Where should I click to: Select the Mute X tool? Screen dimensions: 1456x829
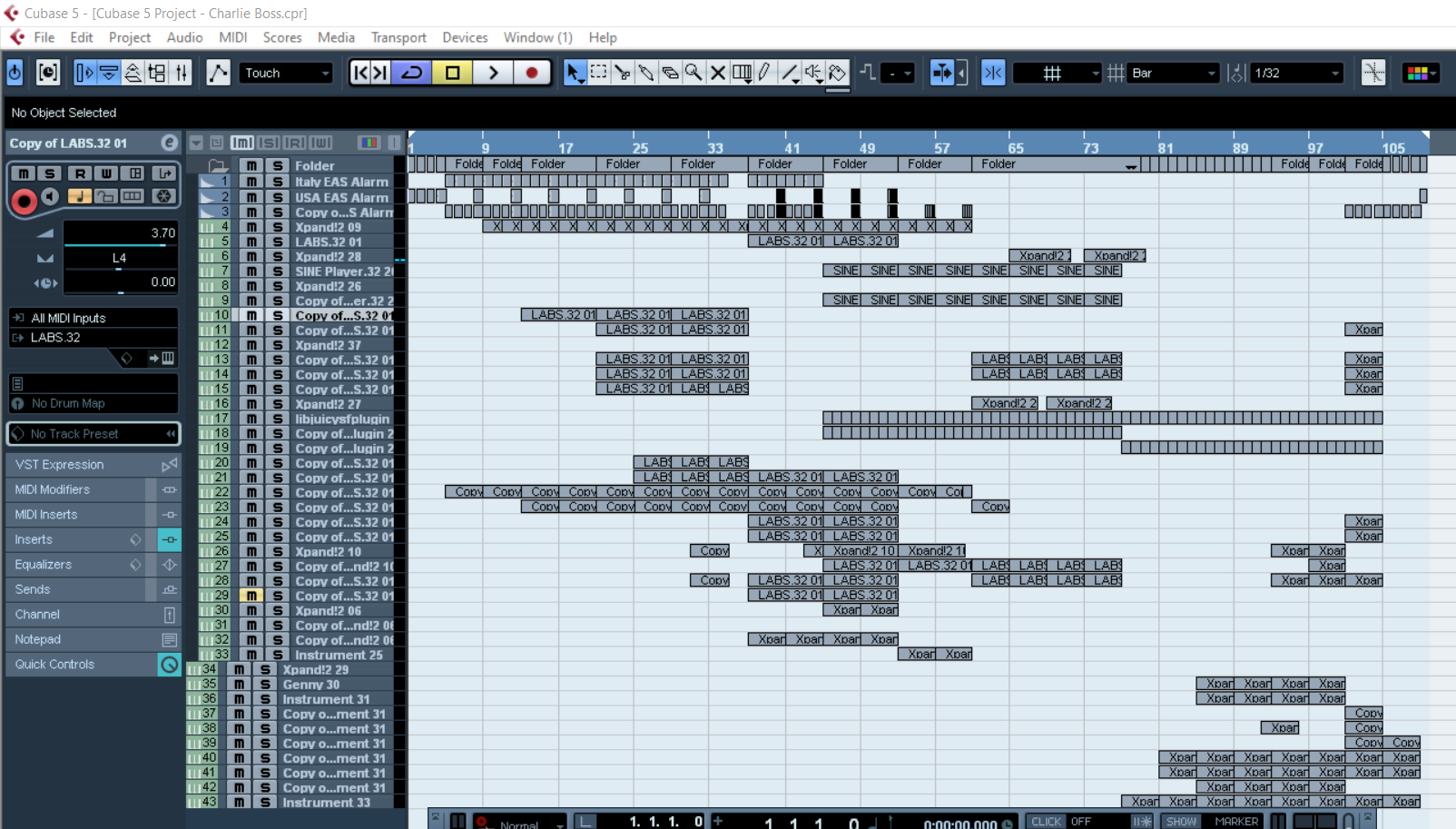[717, 73]
